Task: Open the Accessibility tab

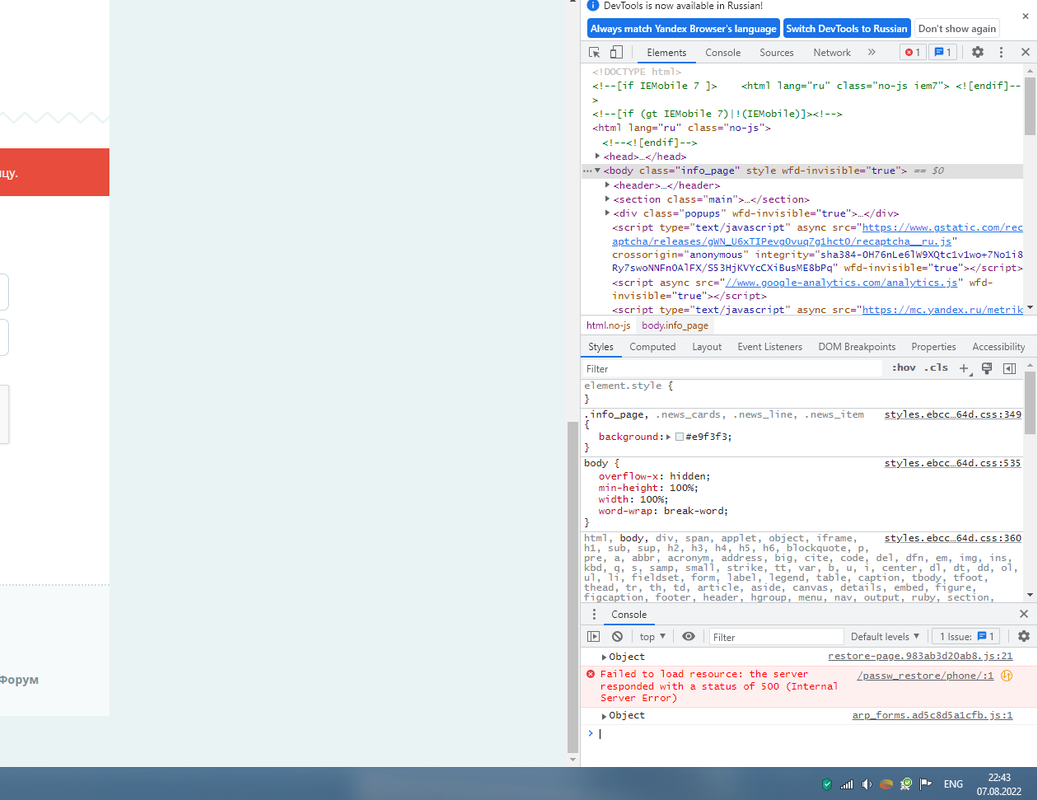Action: pyautogui.click(x=998, y=346)
